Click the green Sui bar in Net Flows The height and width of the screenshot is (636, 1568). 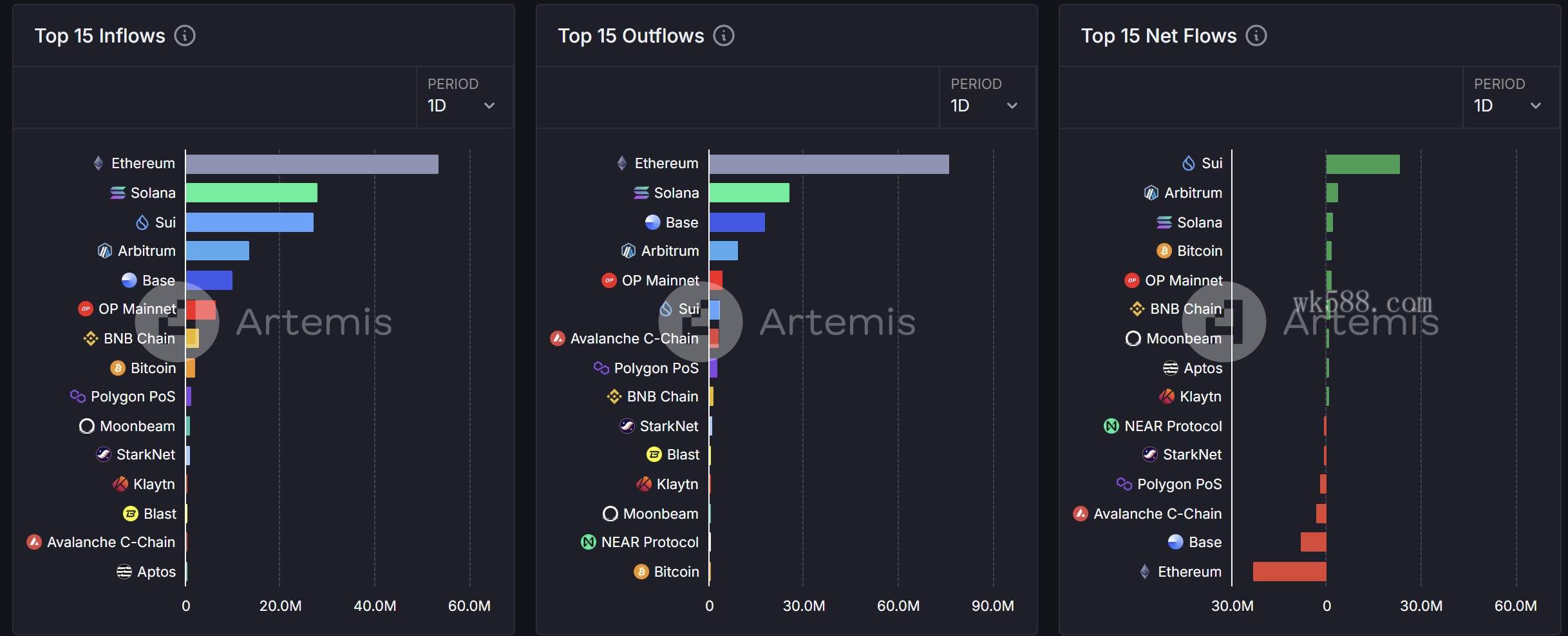point(1363,164)
